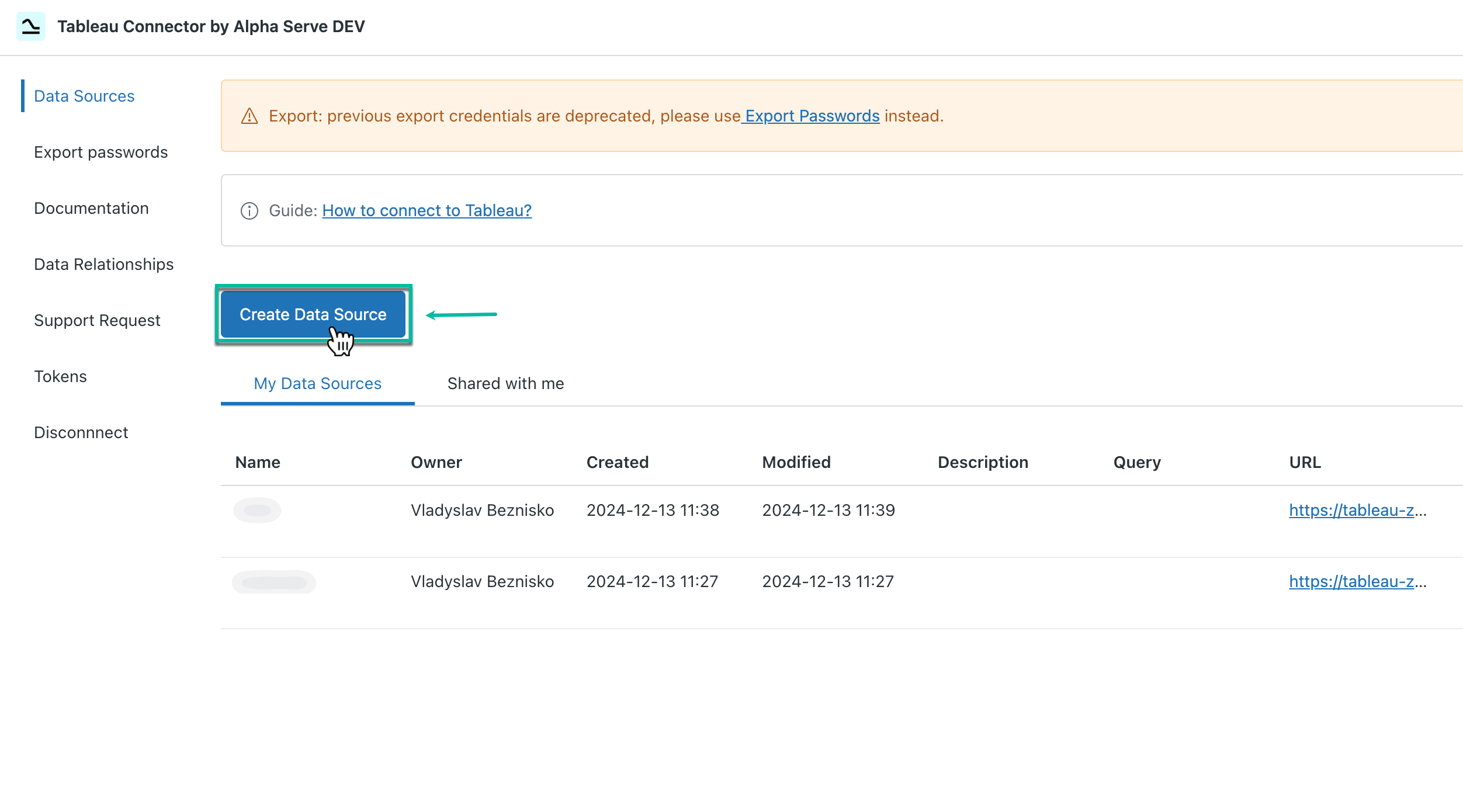
Task: Click Disconnnect in the sidebar
Action: click(81, 432)
